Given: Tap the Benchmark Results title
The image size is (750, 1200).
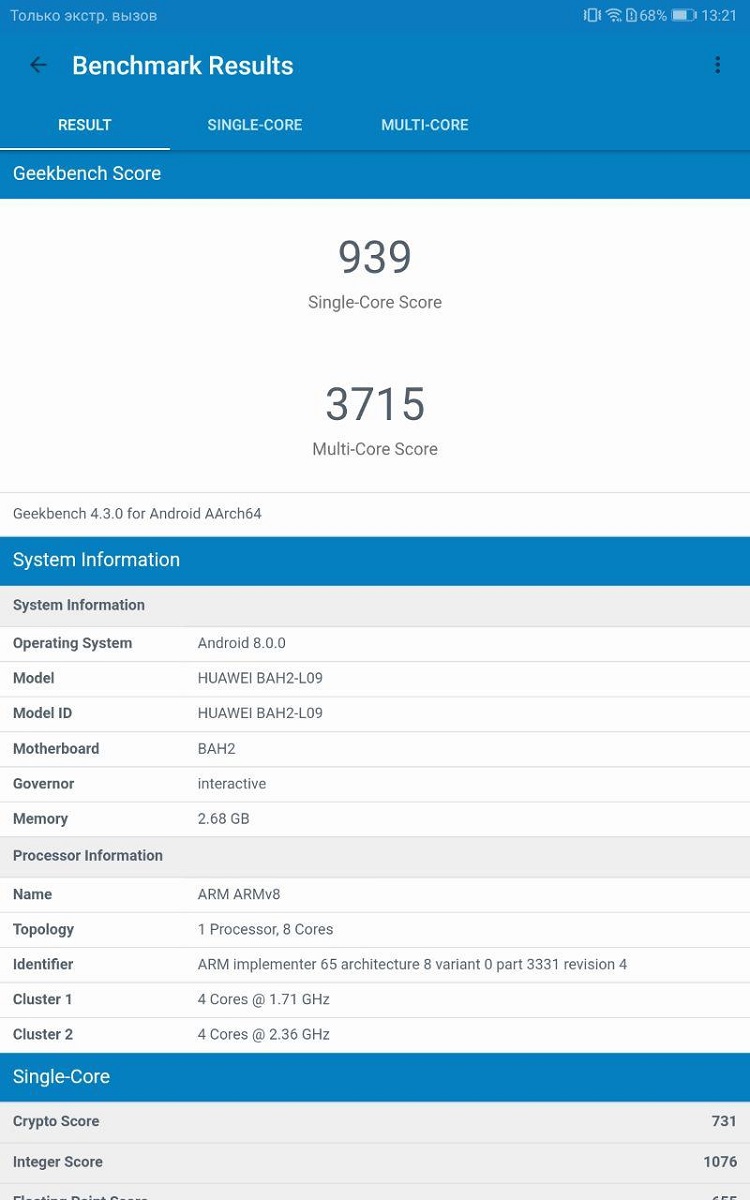Looking at the screenshot, I should tap(183, 66).
